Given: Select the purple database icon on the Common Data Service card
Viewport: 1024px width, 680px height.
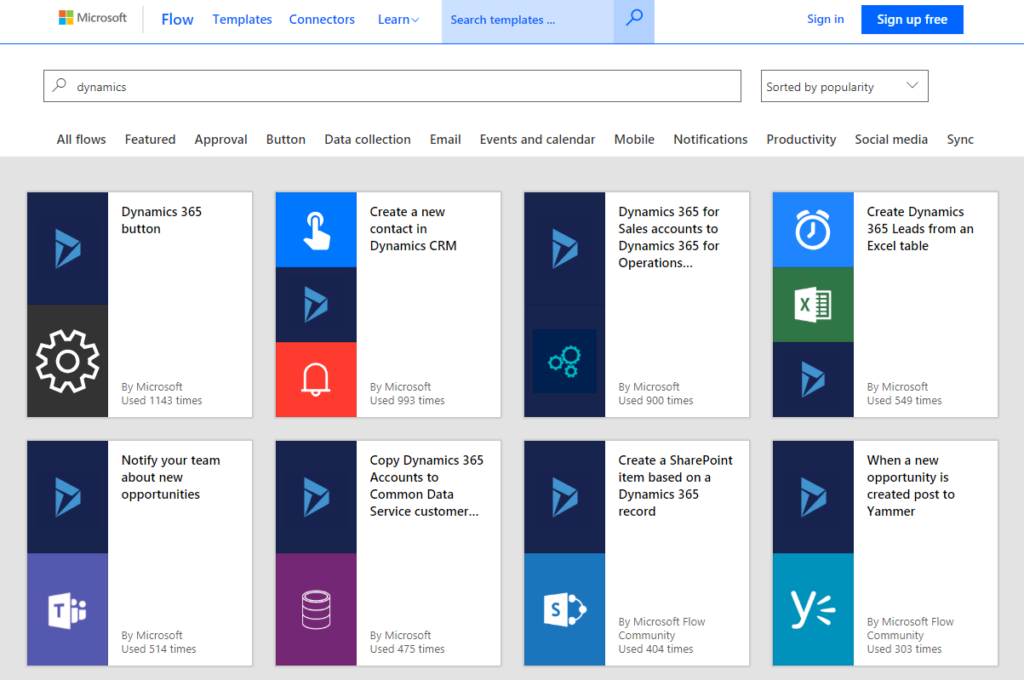Looking at the screenshot, I should pyautogui.click(x=315, y=610).
